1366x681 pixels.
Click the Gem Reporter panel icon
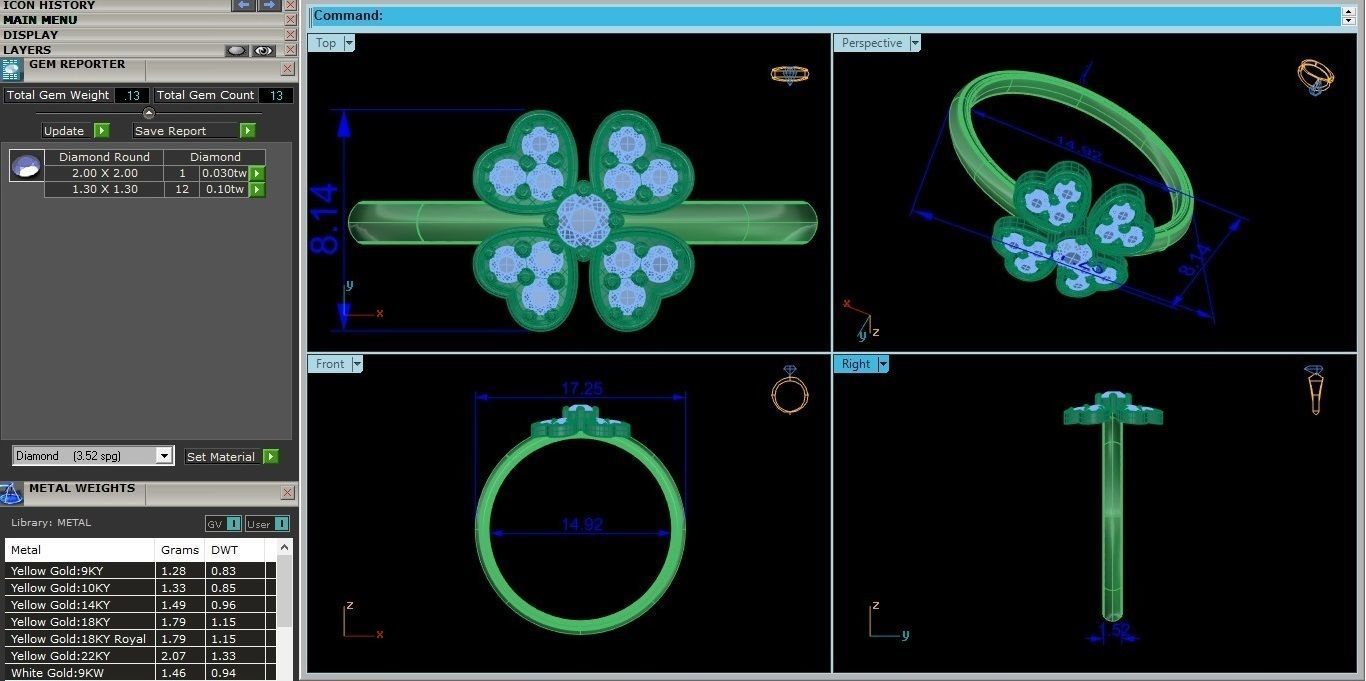[11, 69]
